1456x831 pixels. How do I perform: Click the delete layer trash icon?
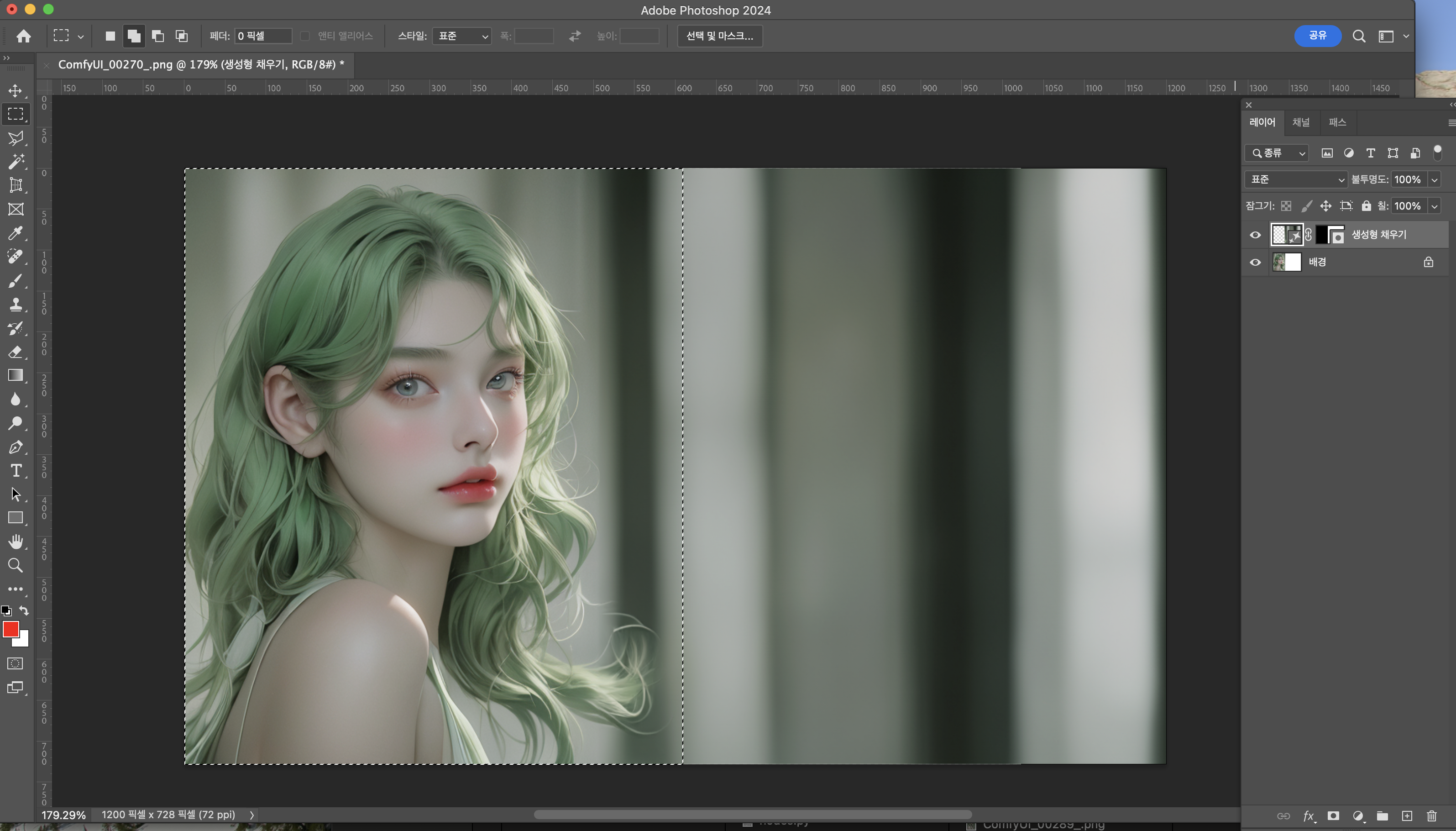click(x=1431, y=815)
